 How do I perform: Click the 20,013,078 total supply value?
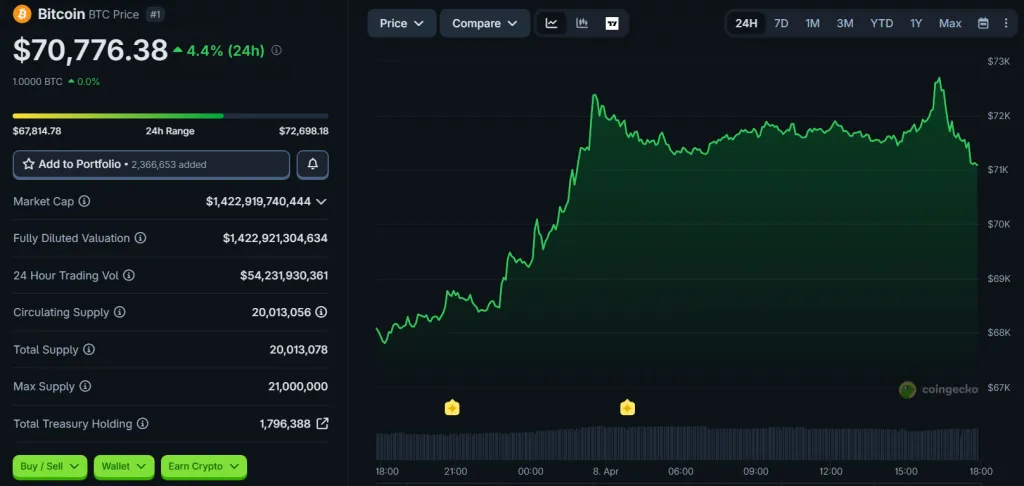298,349
